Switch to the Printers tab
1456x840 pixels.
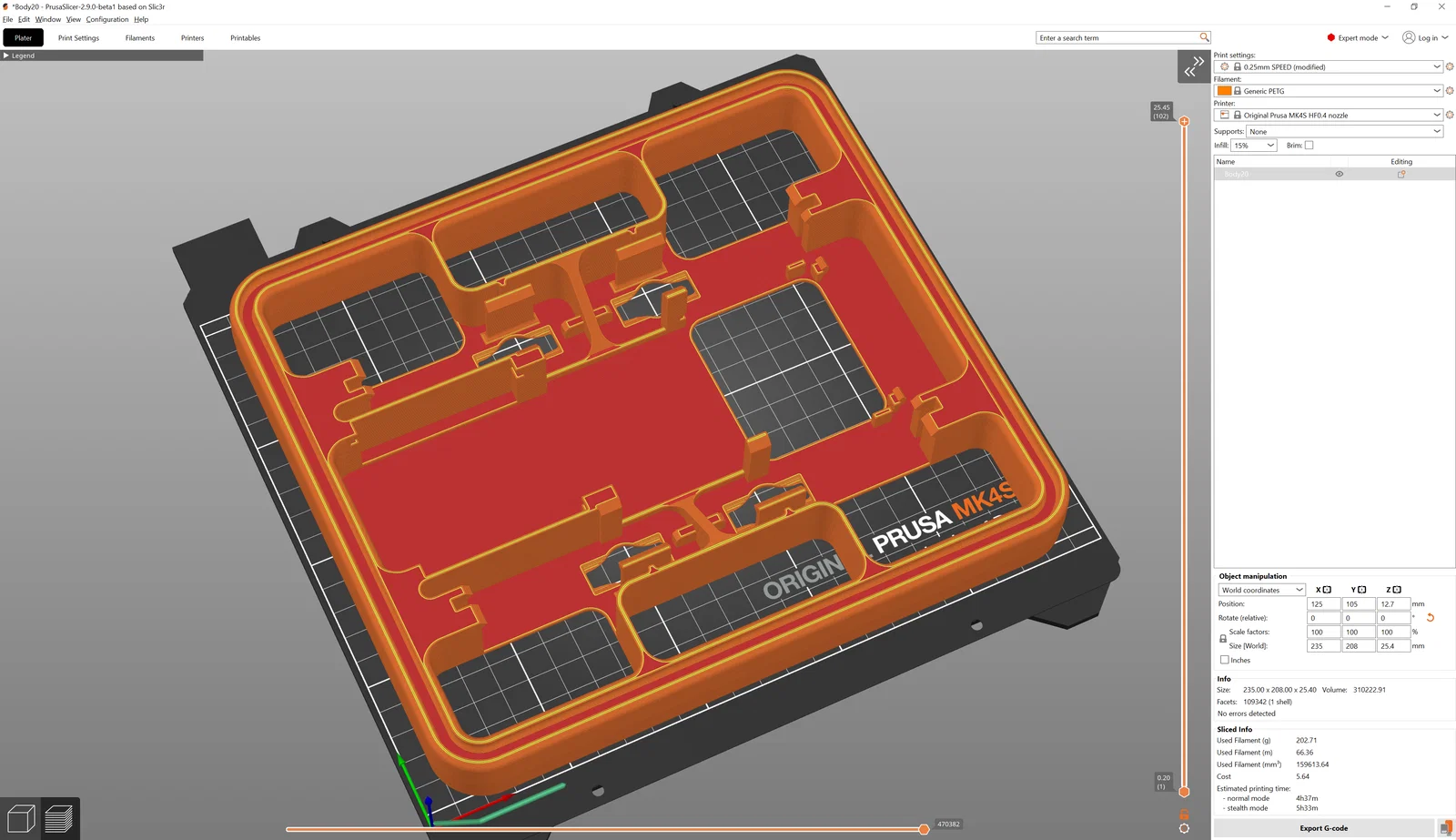click(192, 37)
